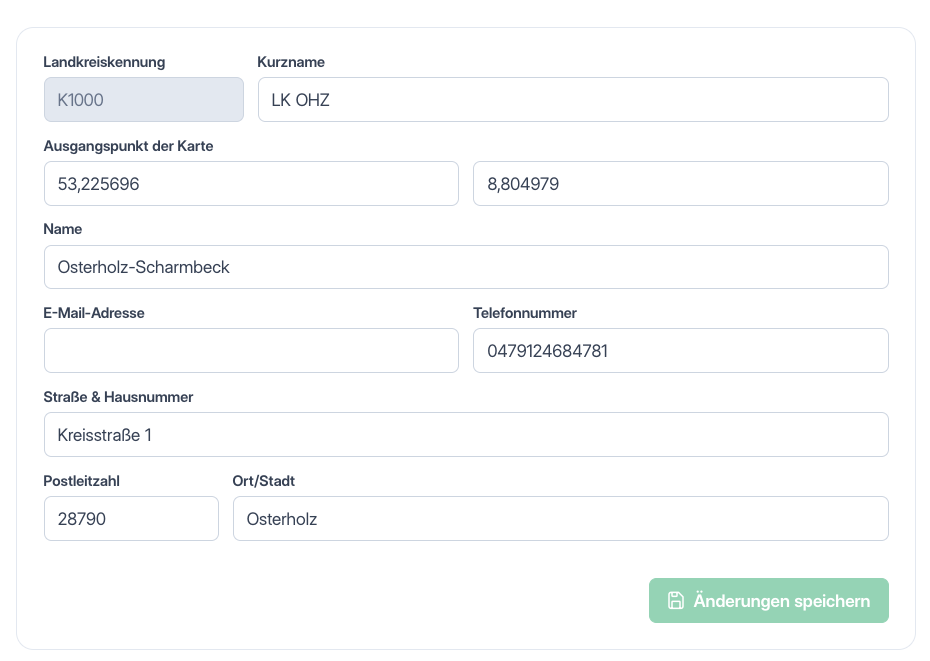Viewport: 930px width, 661px height.
Task: Select the Postleitzahl field with 28790
Action: 131,519
